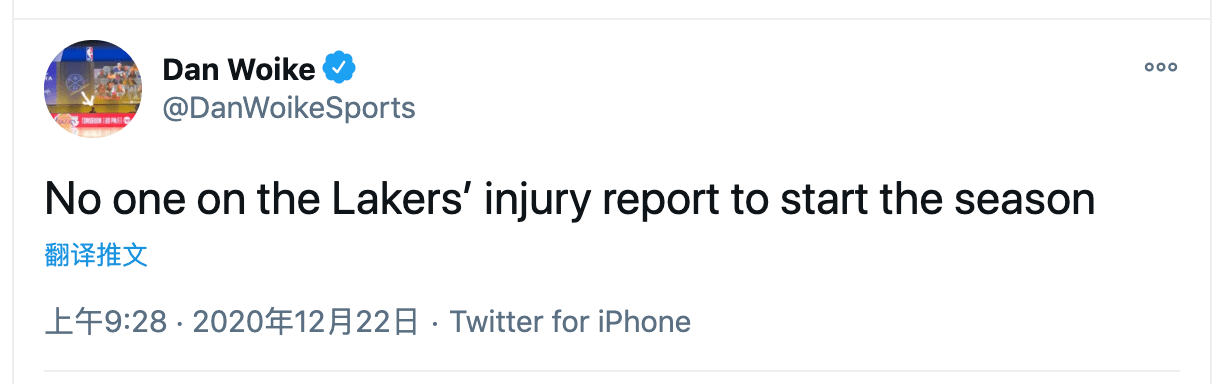This screenshot has width=1224, height=384.
Task: Click the white arrow inside the avatar image
Action: tap(86, 100)
